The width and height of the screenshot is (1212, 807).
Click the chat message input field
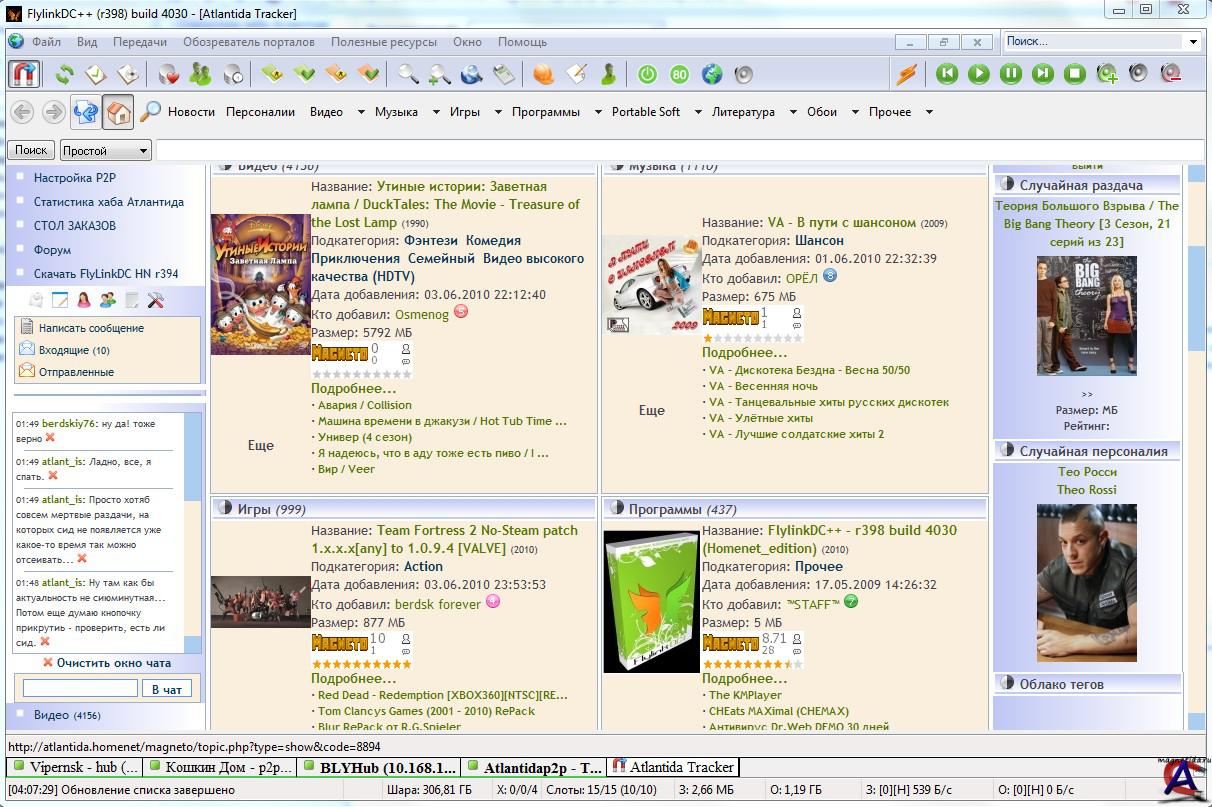80,689
